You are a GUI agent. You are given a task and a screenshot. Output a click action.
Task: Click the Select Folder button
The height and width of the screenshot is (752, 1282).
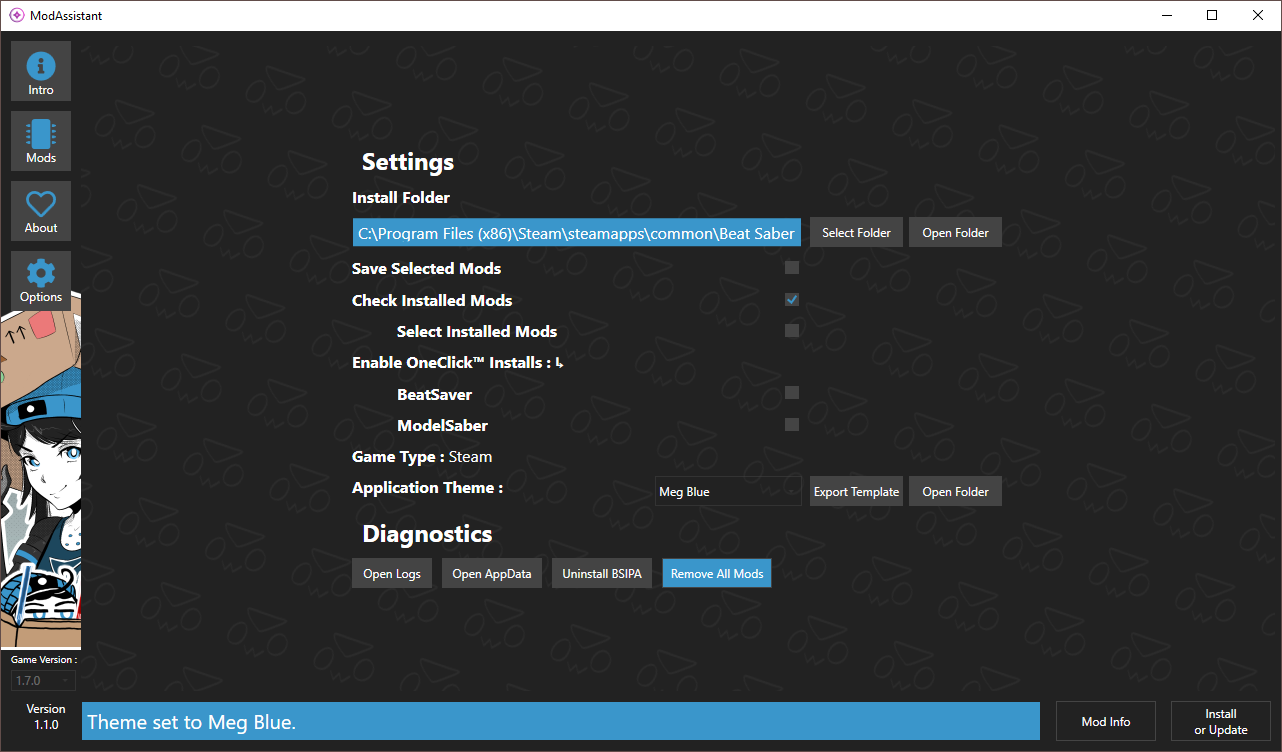tap(856, 232)
